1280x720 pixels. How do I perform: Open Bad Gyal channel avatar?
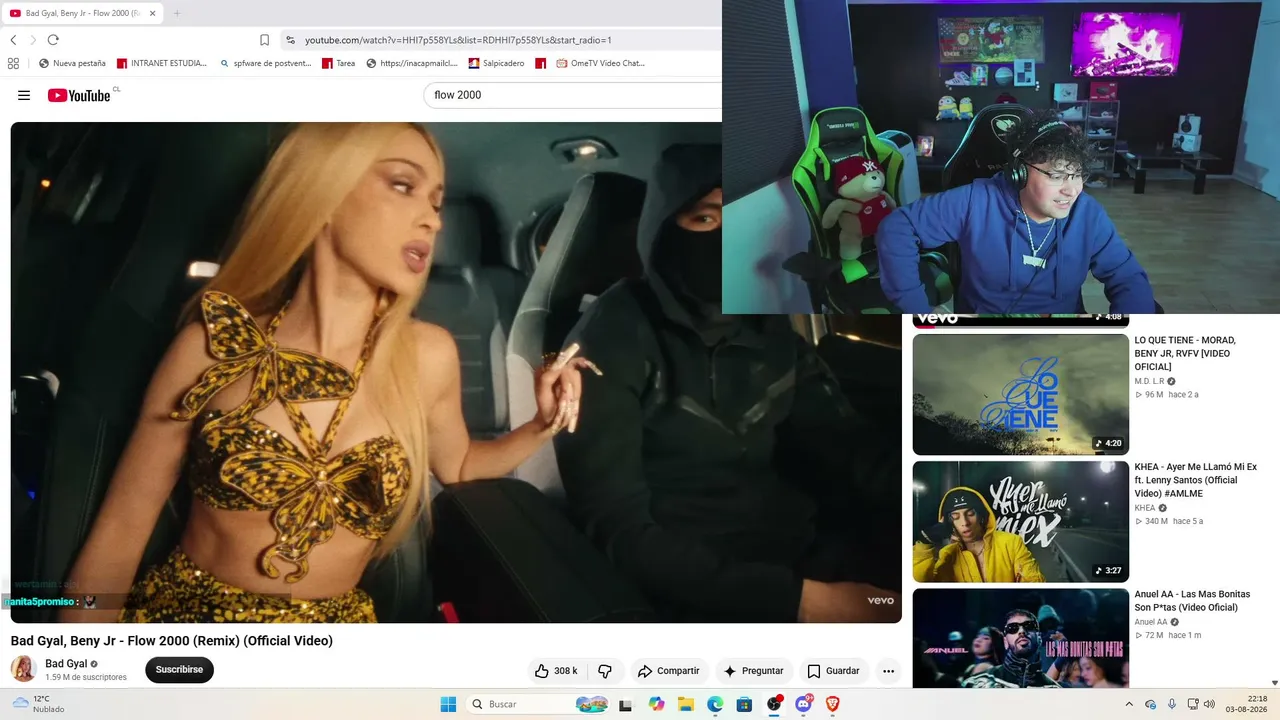[x=24, y=669]
